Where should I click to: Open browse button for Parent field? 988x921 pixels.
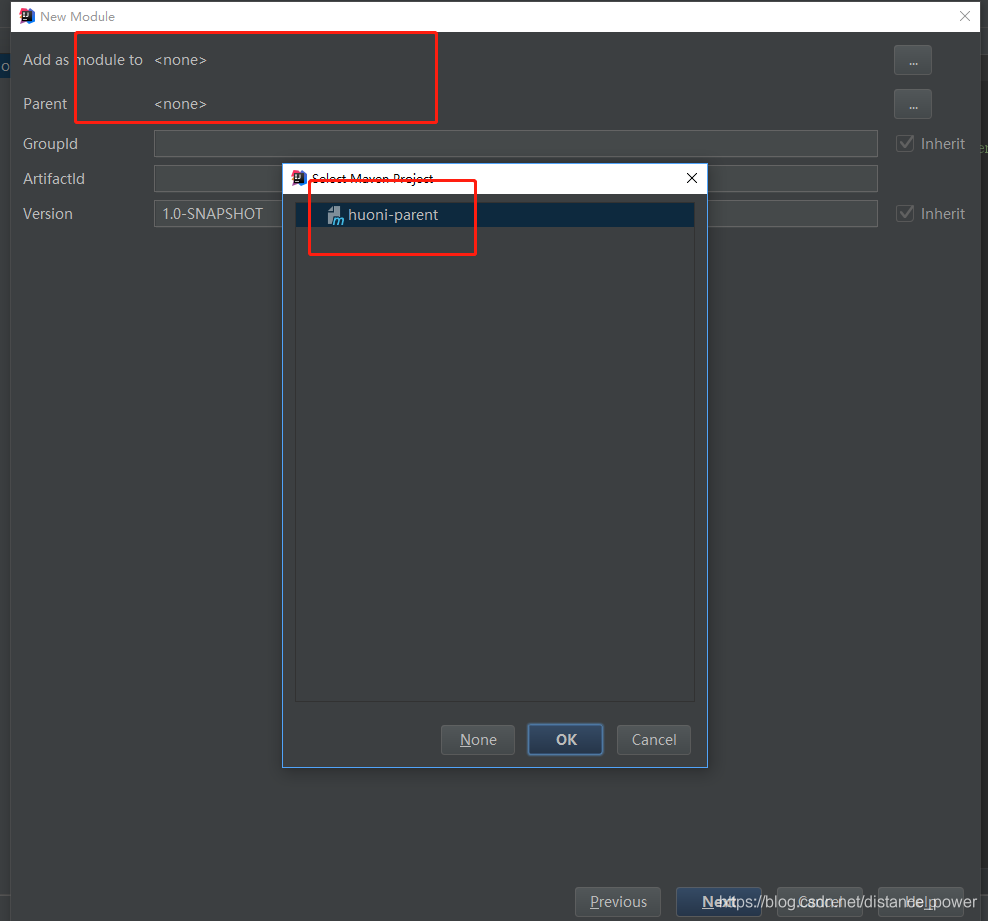pos(912,105)
